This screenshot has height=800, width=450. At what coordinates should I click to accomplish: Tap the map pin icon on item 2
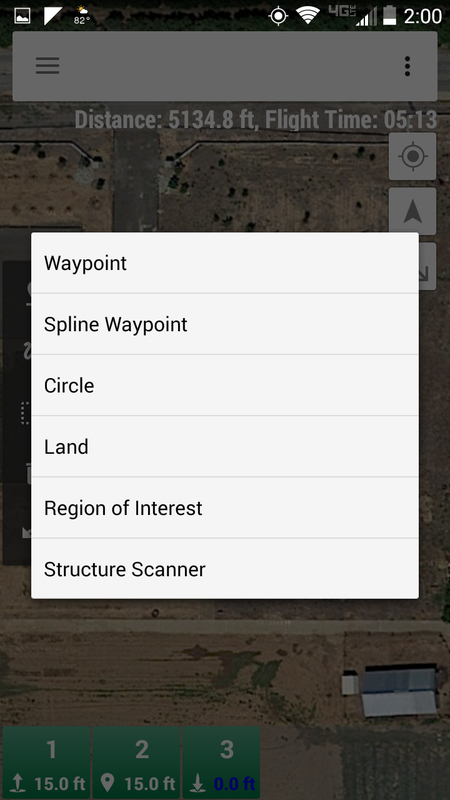click(x=108, y=783)
